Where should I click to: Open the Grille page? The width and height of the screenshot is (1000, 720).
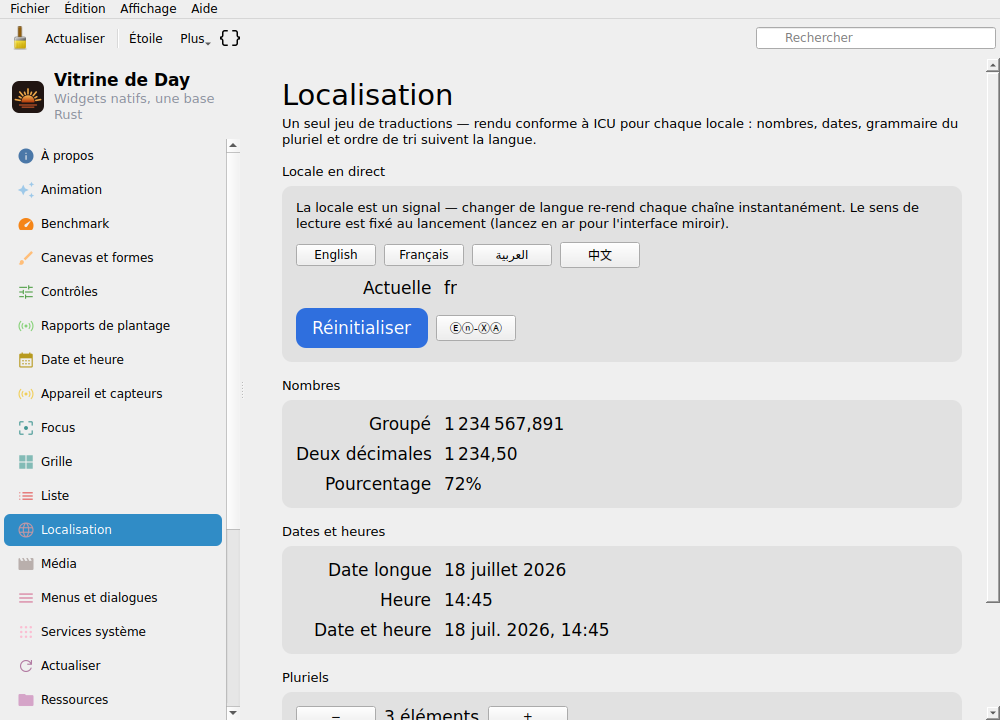(113, 462)
